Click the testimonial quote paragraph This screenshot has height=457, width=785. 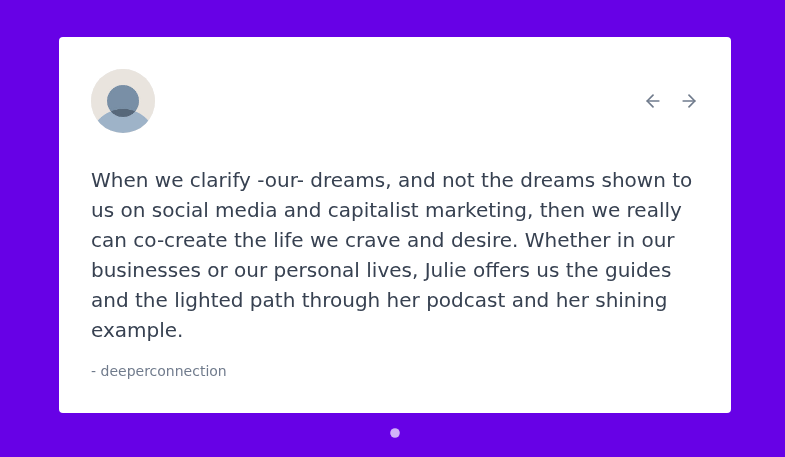click(x=390, y=255)
